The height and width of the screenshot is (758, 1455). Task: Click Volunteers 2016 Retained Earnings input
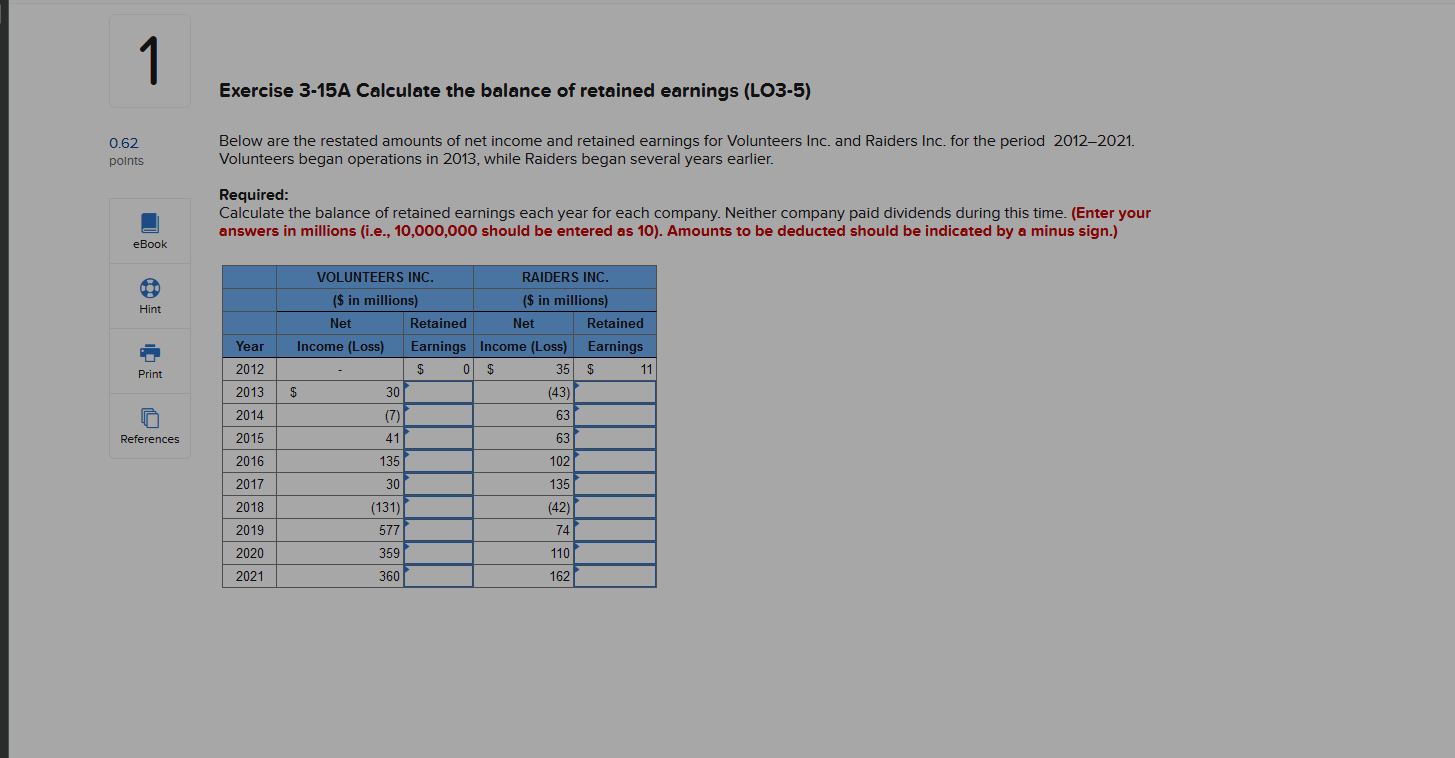point(438,461)
